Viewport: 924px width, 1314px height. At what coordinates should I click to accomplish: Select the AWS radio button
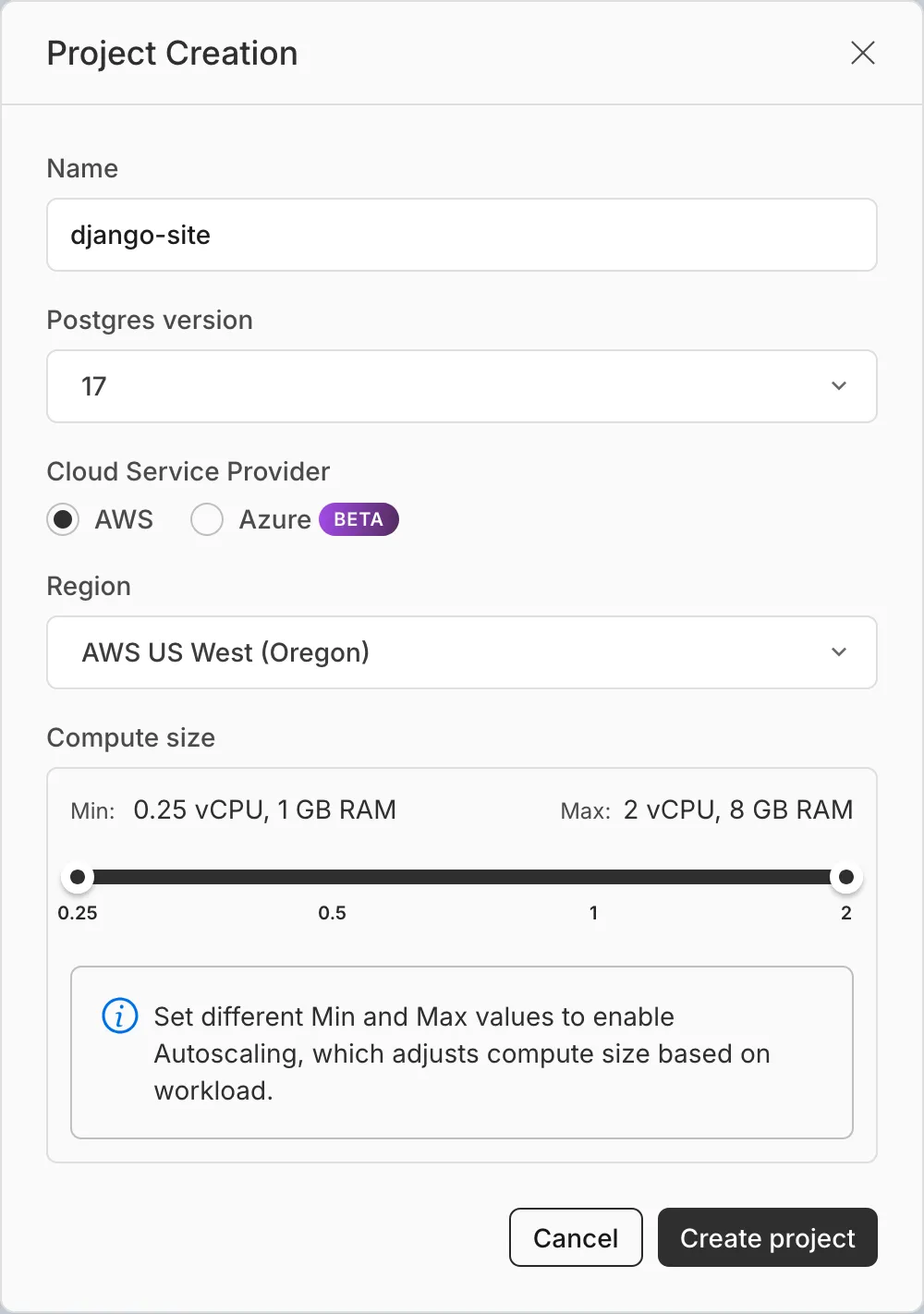pos(63,519)
